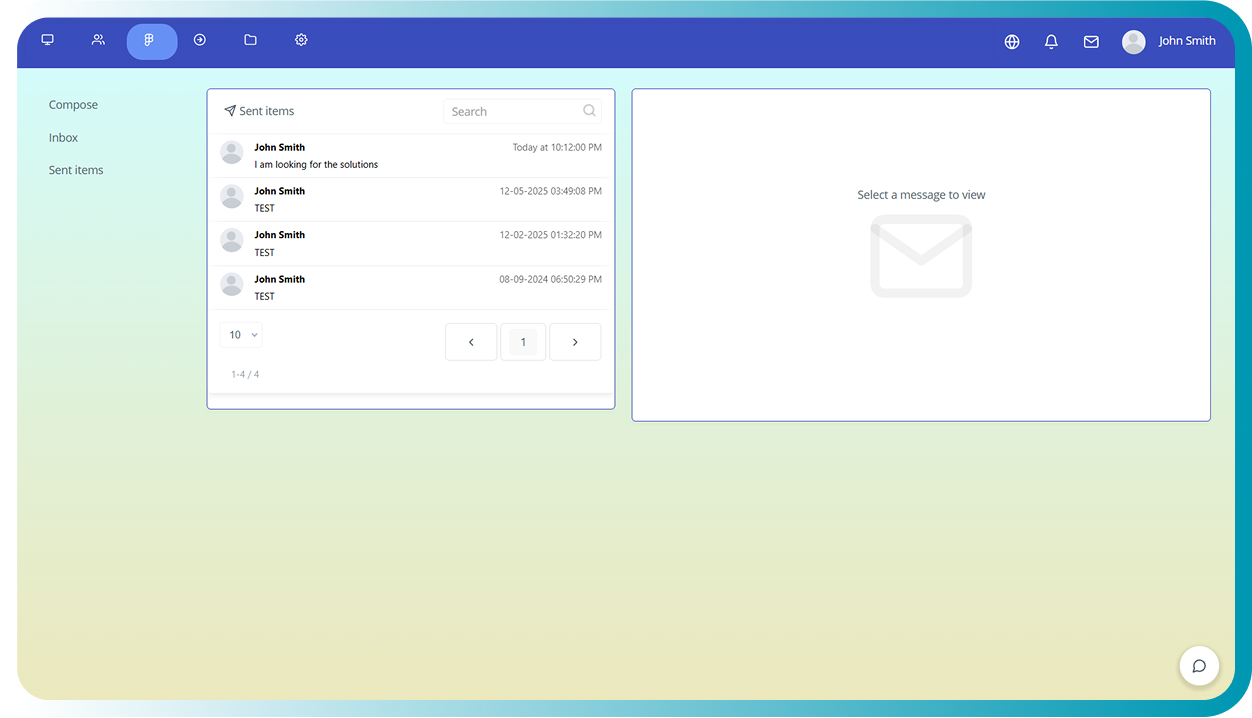Select page 1 in pagination
1252x718 pixels.
coord(523,342)
